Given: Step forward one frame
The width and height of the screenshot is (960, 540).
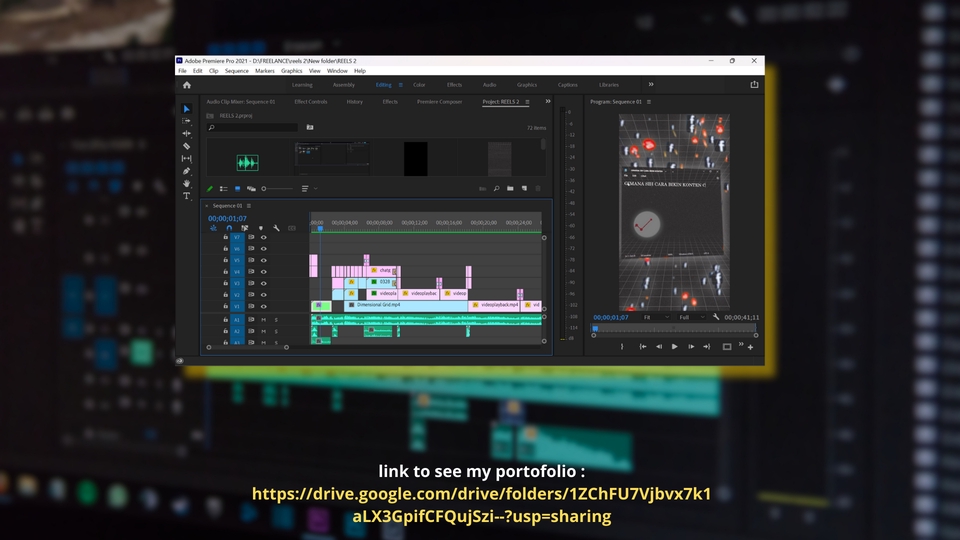Looking at the screenshot, I should coord(691,347).
